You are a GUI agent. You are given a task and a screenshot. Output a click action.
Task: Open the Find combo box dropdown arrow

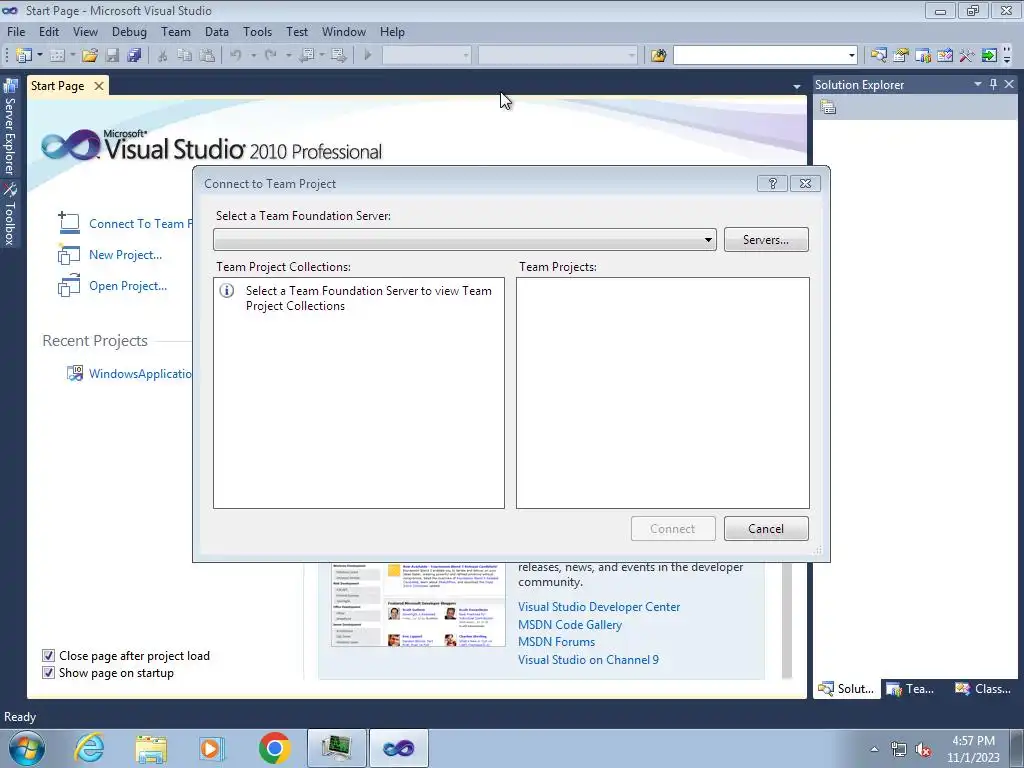851,56
